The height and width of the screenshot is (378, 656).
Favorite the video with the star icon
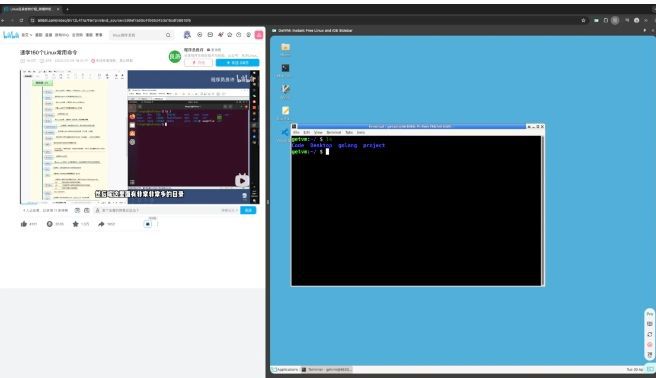[x=75, y=224]
